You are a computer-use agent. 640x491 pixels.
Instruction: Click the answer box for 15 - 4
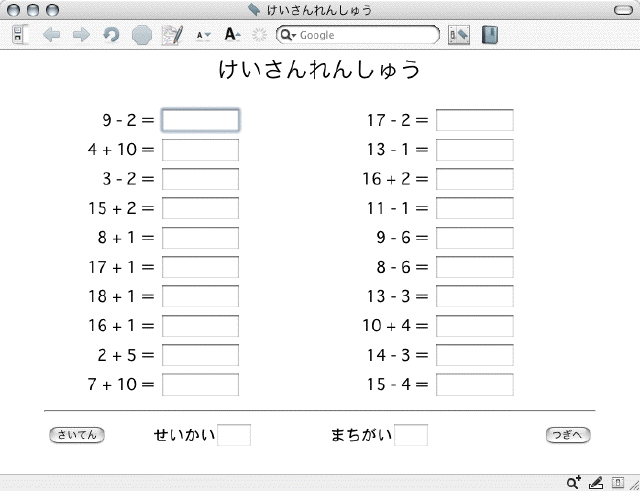click(x=474, y=385)
